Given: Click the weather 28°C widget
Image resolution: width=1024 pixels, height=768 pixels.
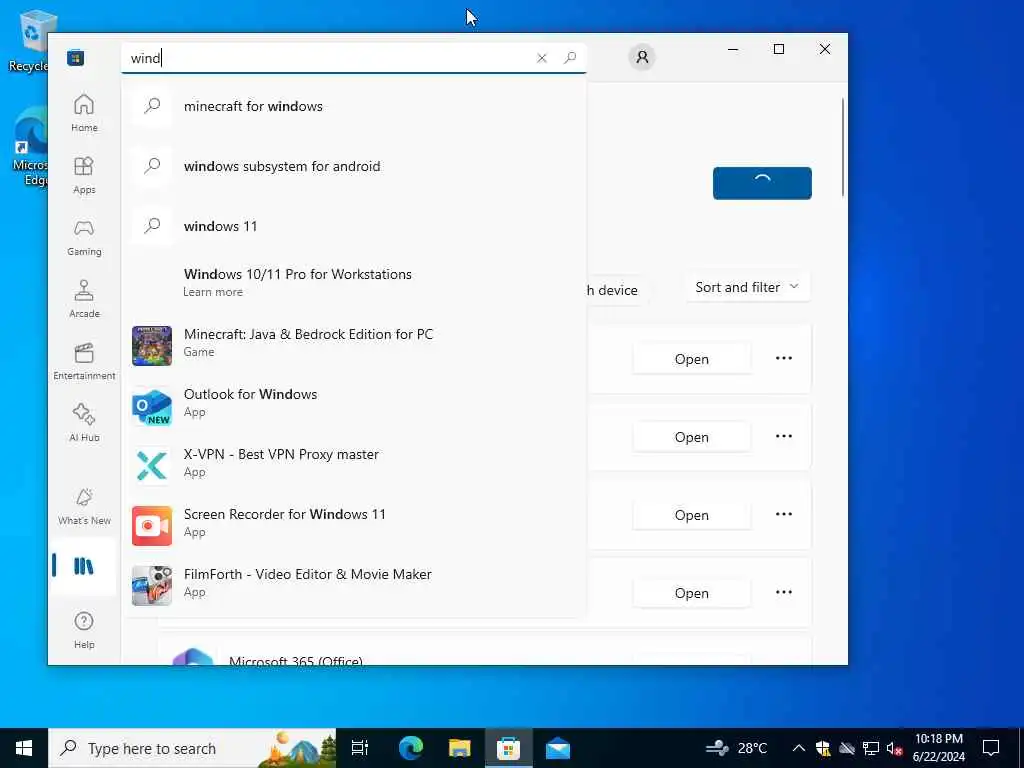Looking at the screenshot, I should pos(737,748).
